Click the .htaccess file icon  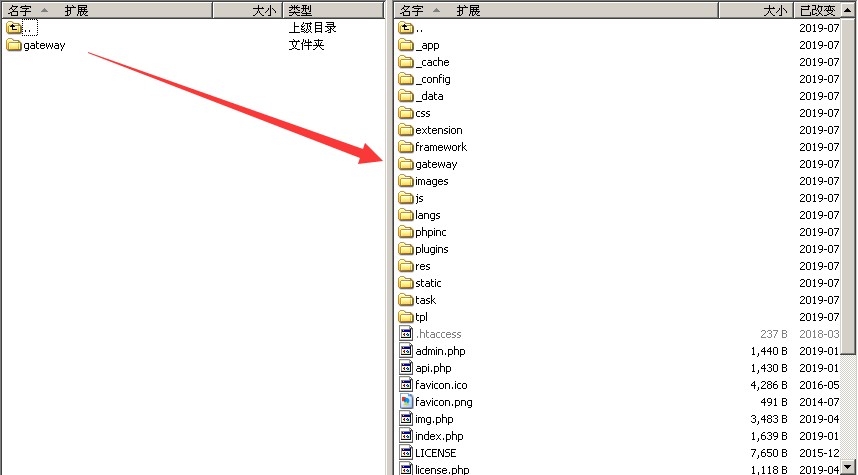(x=405, y=333)
